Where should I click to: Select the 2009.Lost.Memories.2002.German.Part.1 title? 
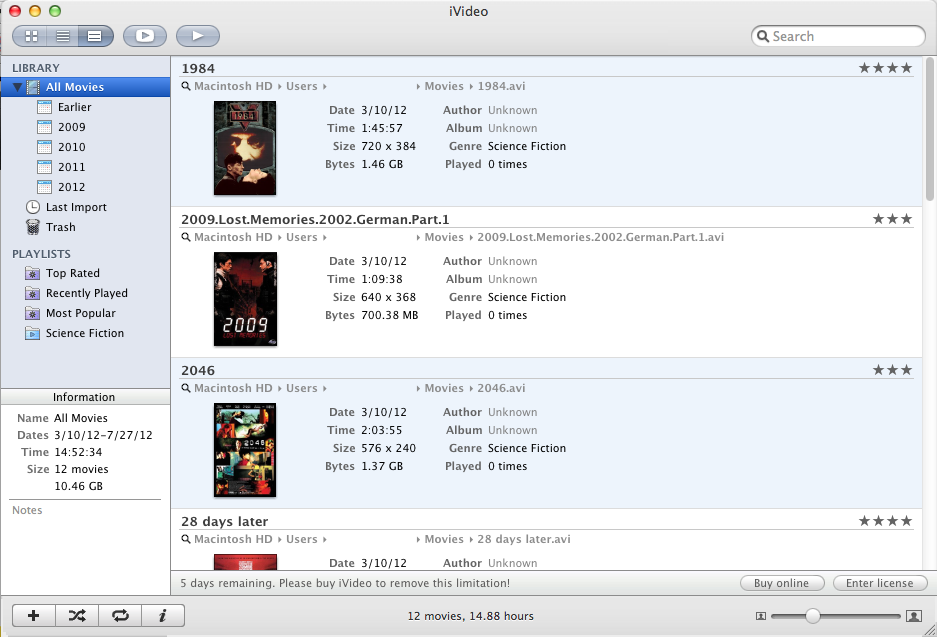(315, 219)
